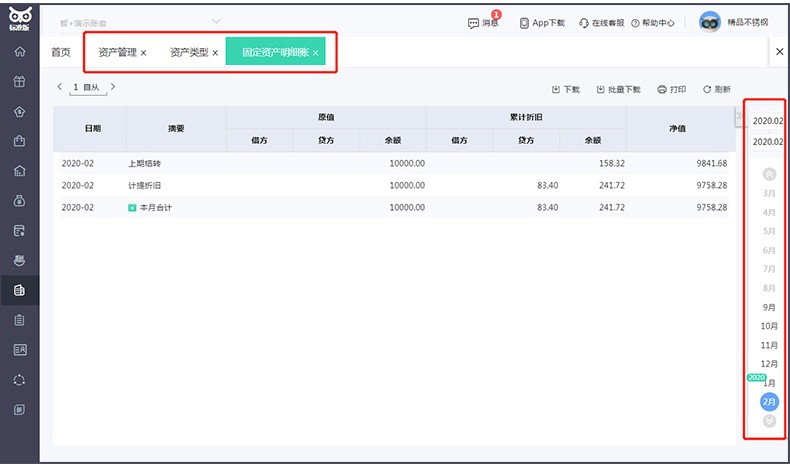Select 7月 in the month list
This screenshot has height=472, width=790.
(769, 269)
